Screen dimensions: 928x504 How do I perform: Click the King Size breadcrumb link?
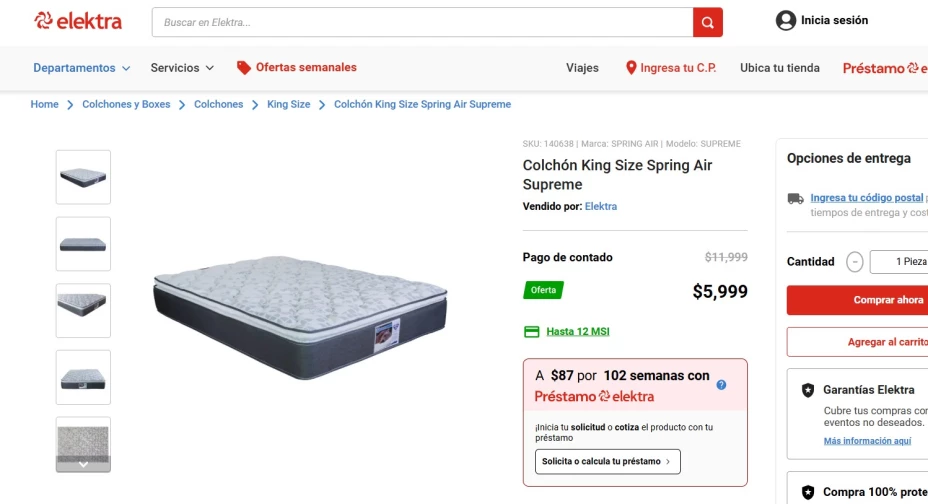pyautogui.click(x=288, y=104)
